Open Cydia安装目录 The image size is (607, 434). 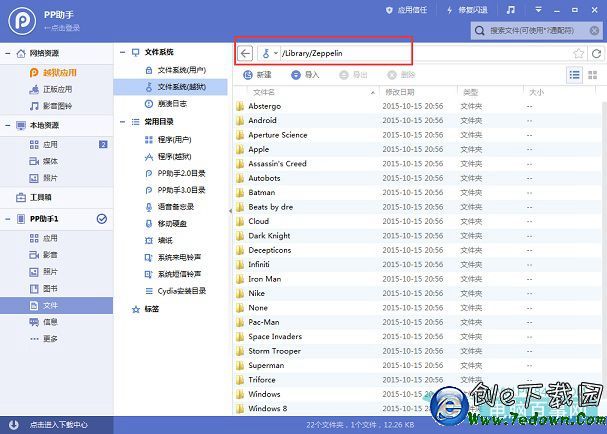coord(175,291)
